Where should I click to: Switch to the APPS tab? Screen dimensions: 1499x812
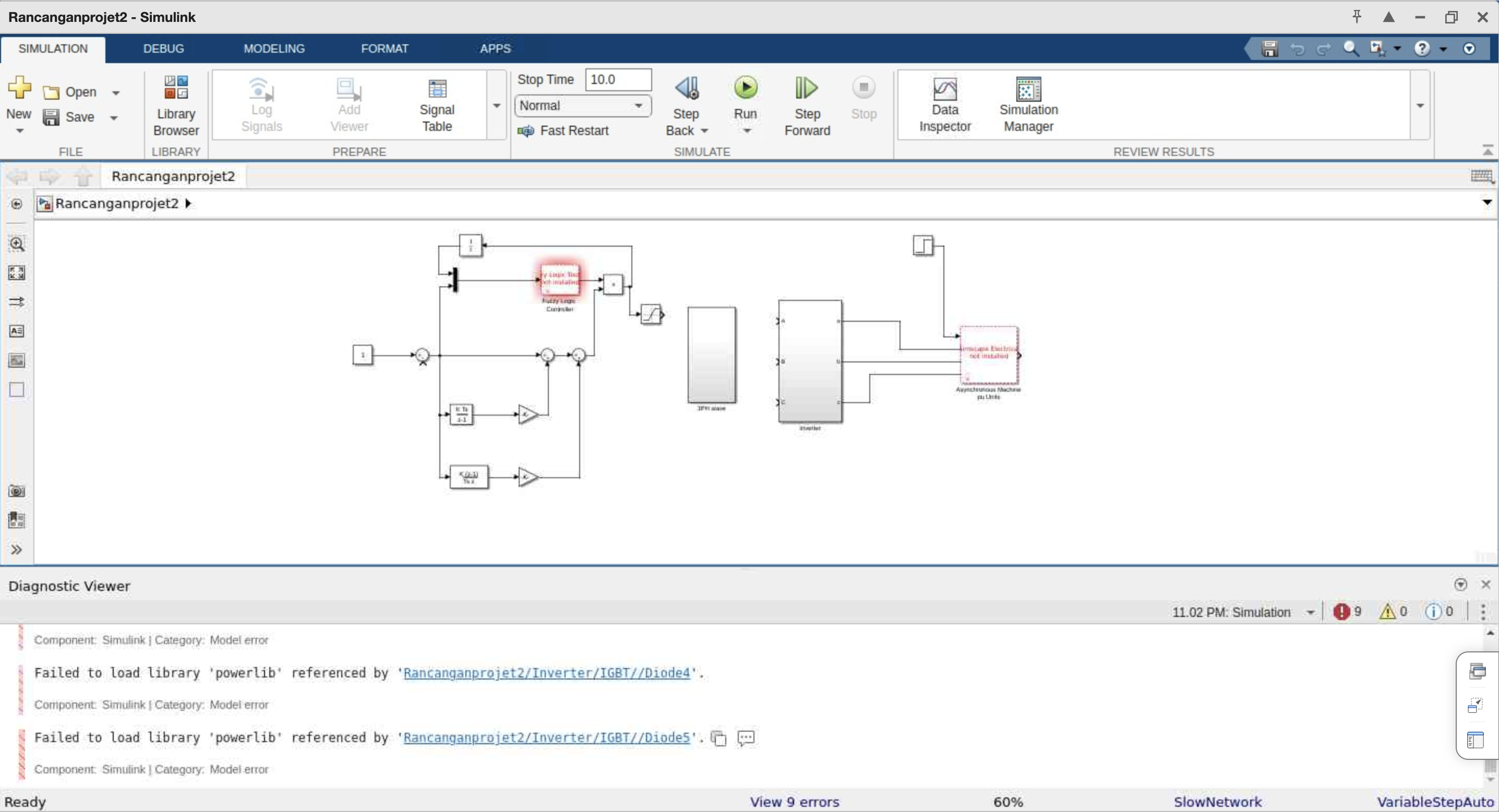tap(495, 49)
